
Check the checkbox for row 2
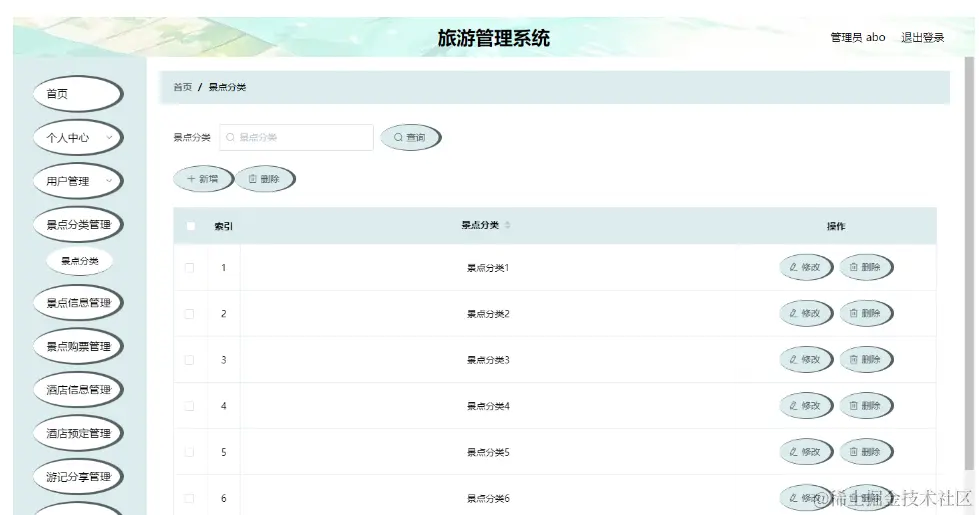[x=189, y=314]
